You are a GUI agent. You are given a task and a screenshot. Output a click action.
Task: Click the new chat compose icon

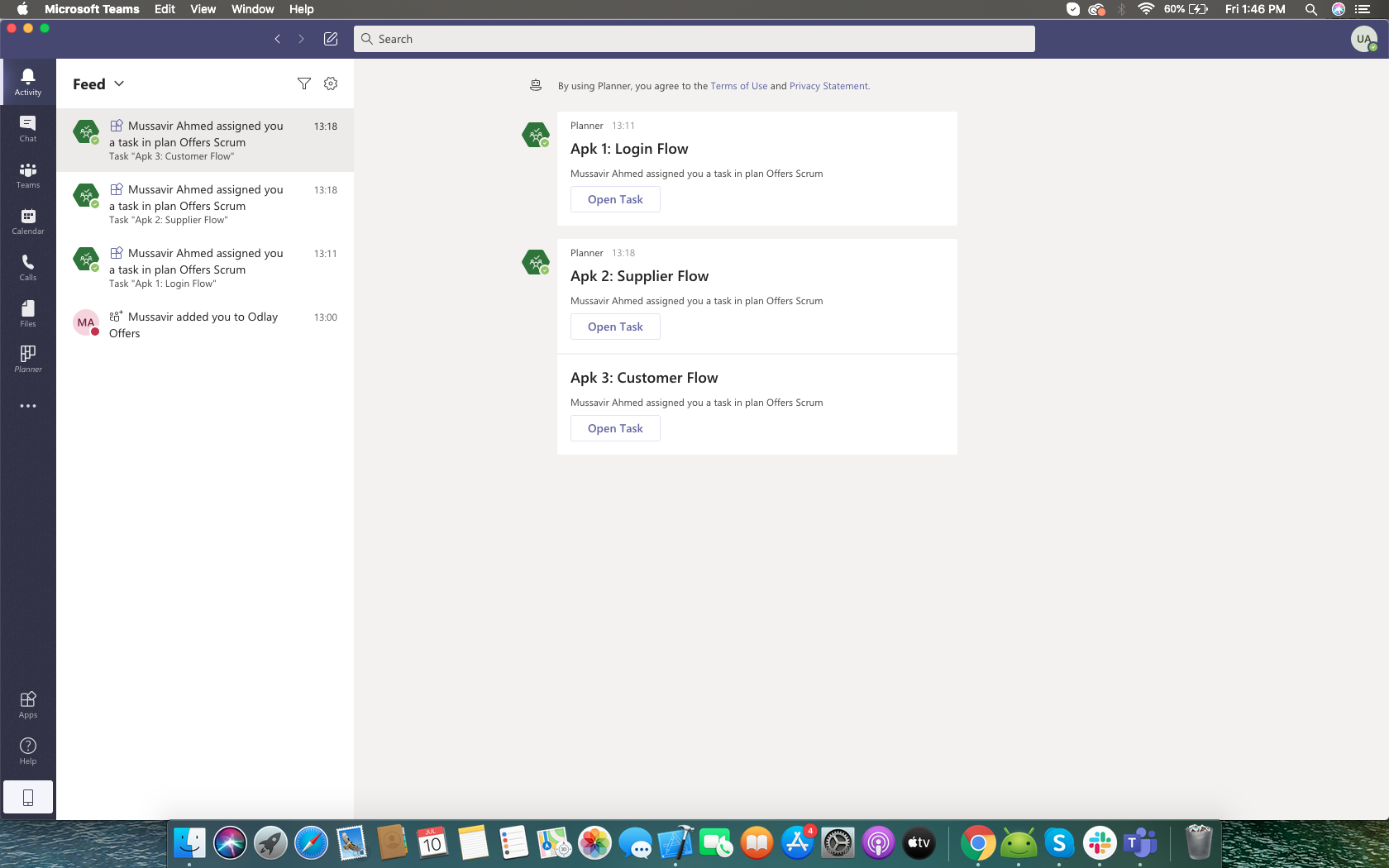[331, 39]
